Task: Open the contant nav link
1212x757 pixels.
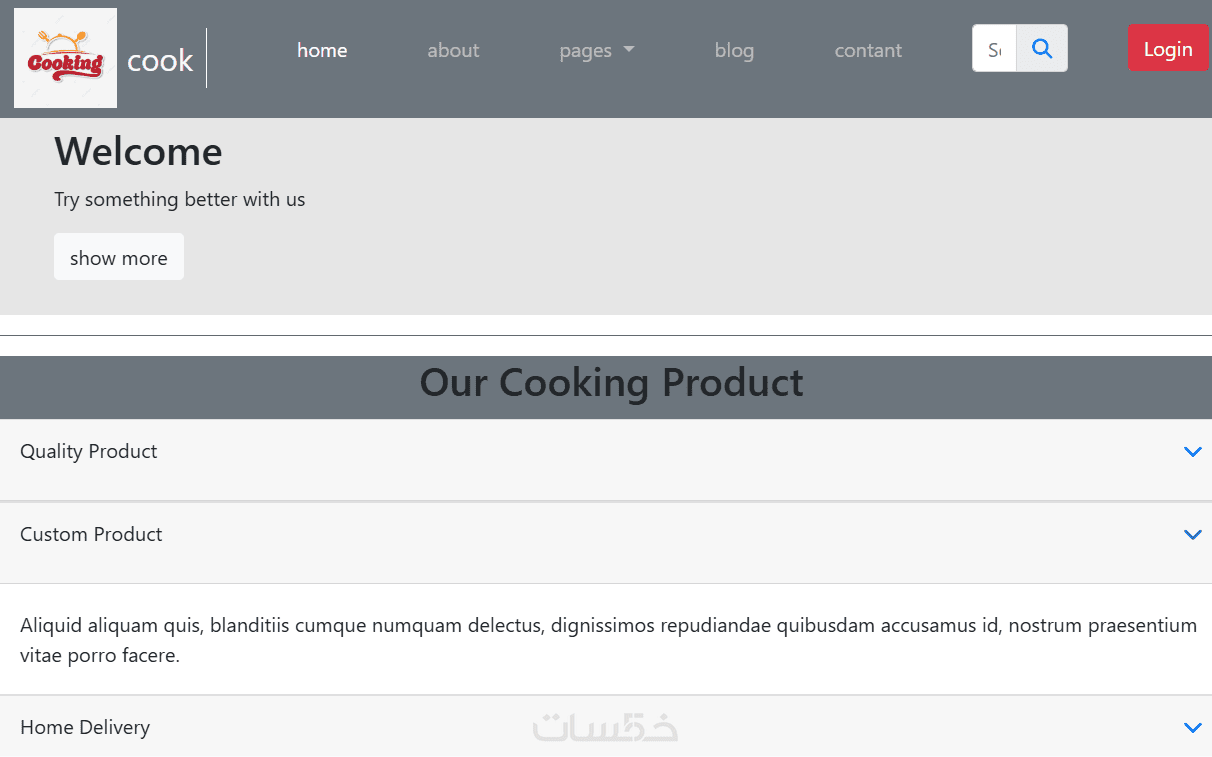Action: (x=868, y=50)
